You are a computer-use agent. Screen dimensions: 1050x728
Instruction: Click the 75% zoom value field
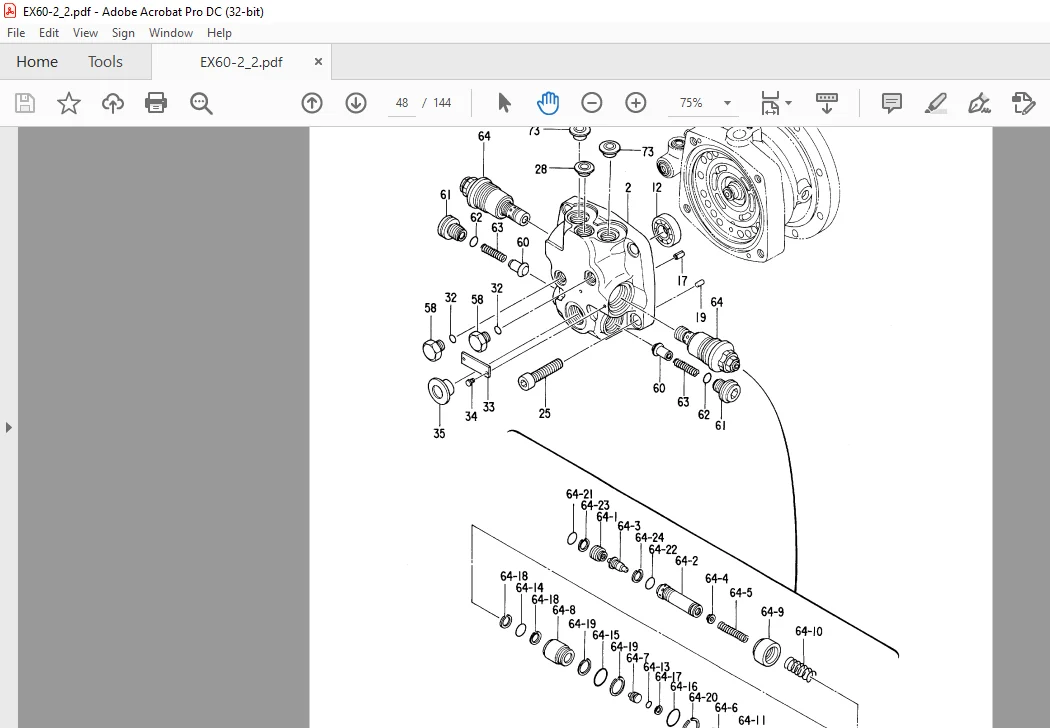(691, 103)
